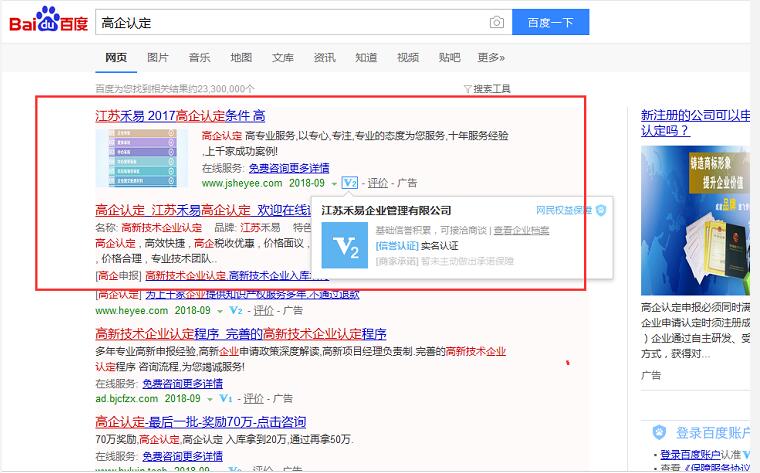This screenshot has height=473, width=760.
Task: Switch to the 图片 tab
Action: click(158, 58)
